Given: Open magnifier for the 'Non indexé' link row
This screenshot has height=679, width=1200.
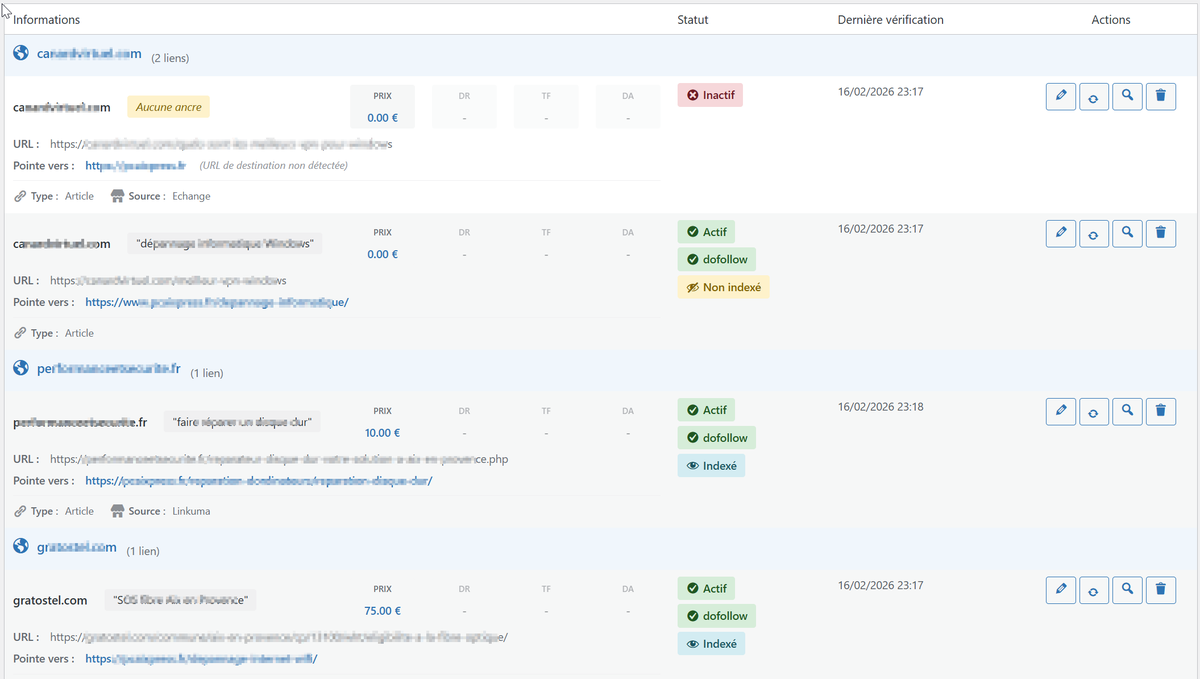Looking at the screenshot, I should coord(1127,233).
